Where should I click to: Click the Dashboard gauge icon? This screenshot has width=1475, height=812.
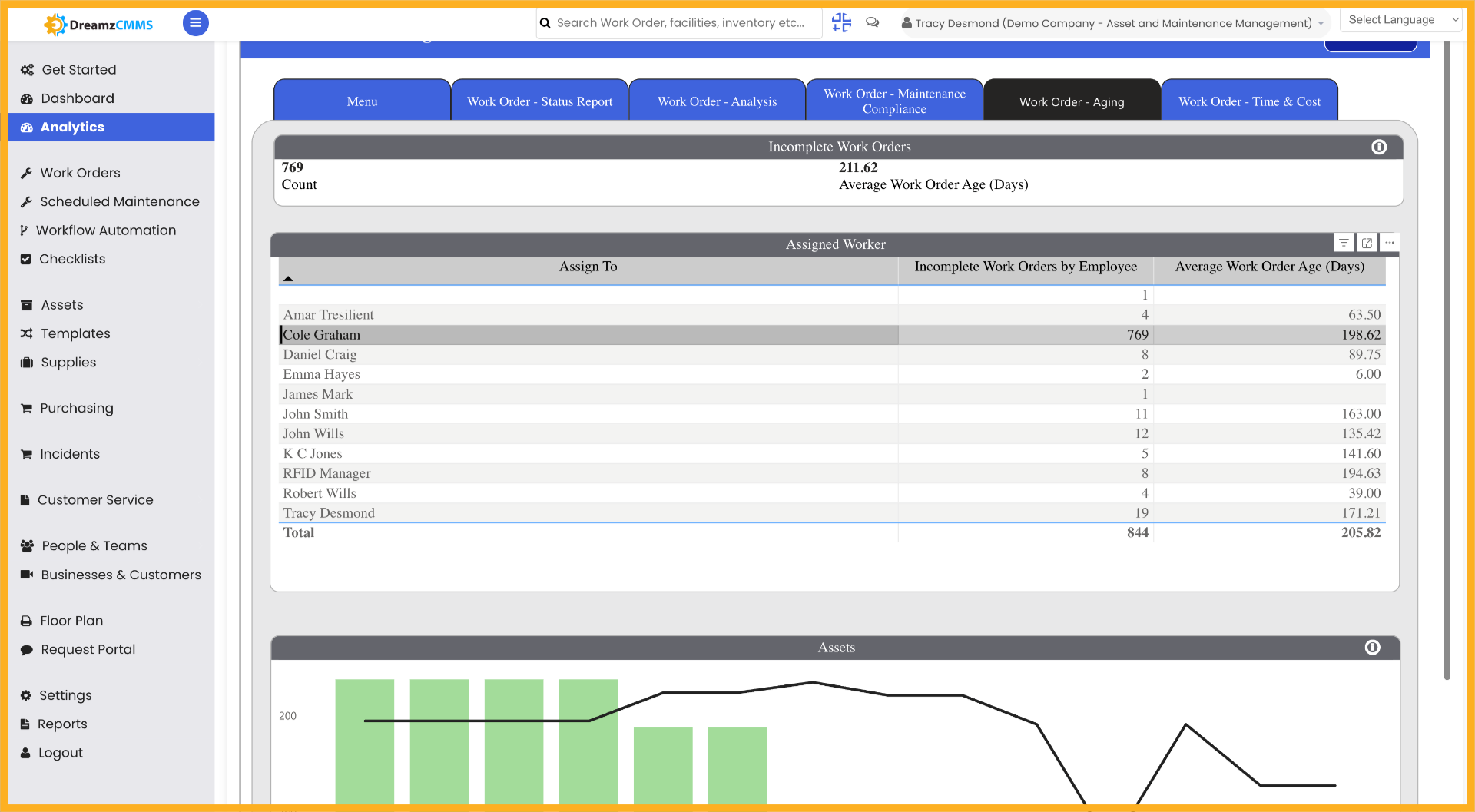(x=27, y=98)
